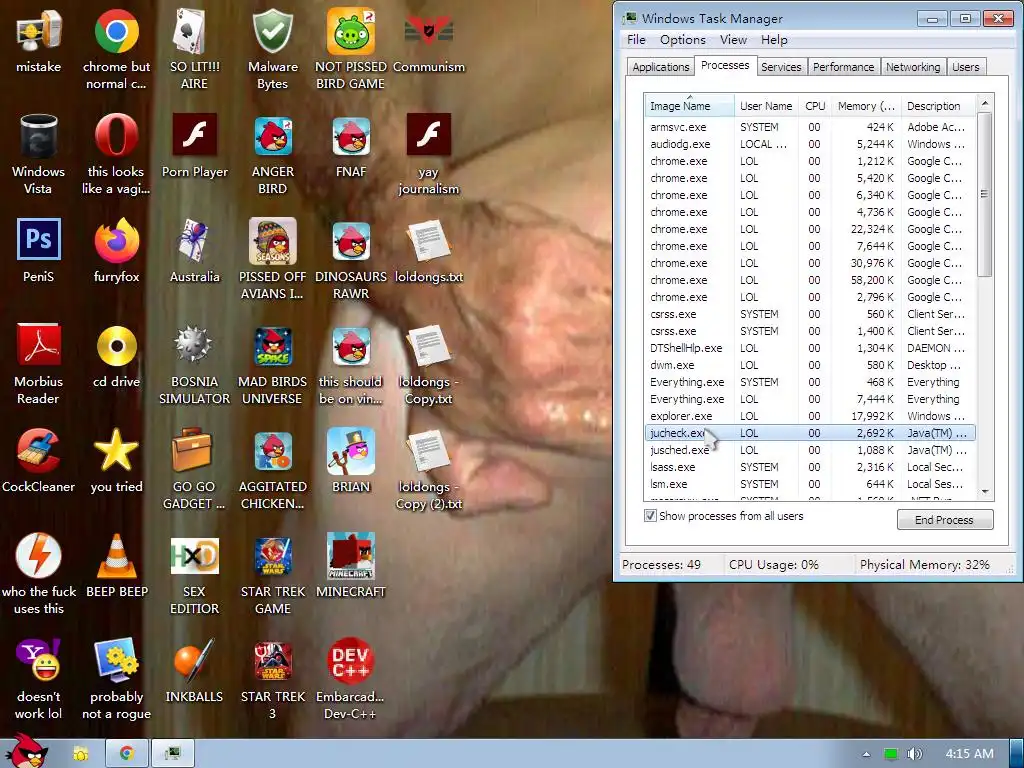Select the audiodg.exe process row
The width and height of the screenshot is (1024, 768).
810,144
